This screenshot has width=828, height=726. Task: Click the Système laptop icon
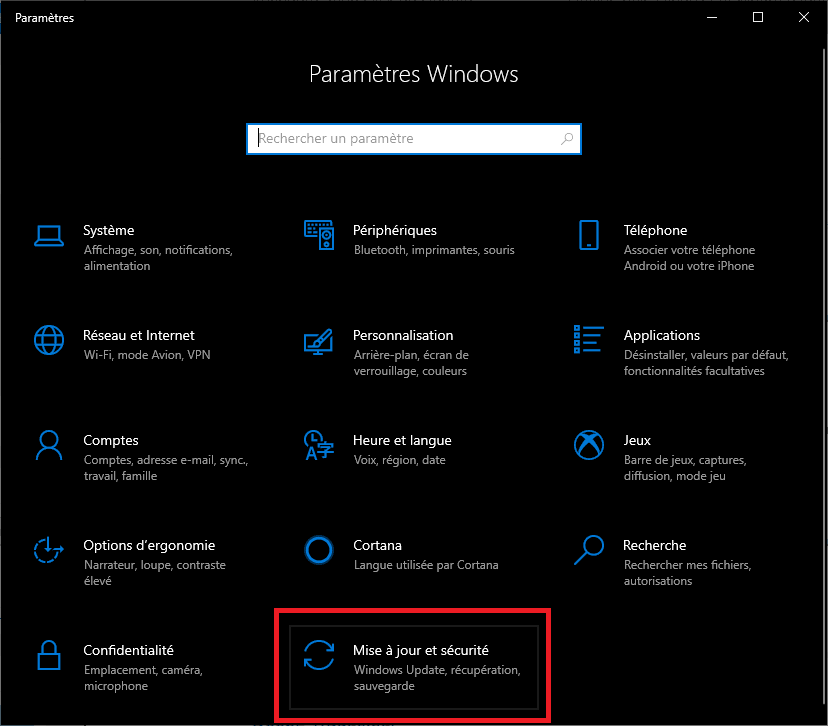(x=48, y=236)
